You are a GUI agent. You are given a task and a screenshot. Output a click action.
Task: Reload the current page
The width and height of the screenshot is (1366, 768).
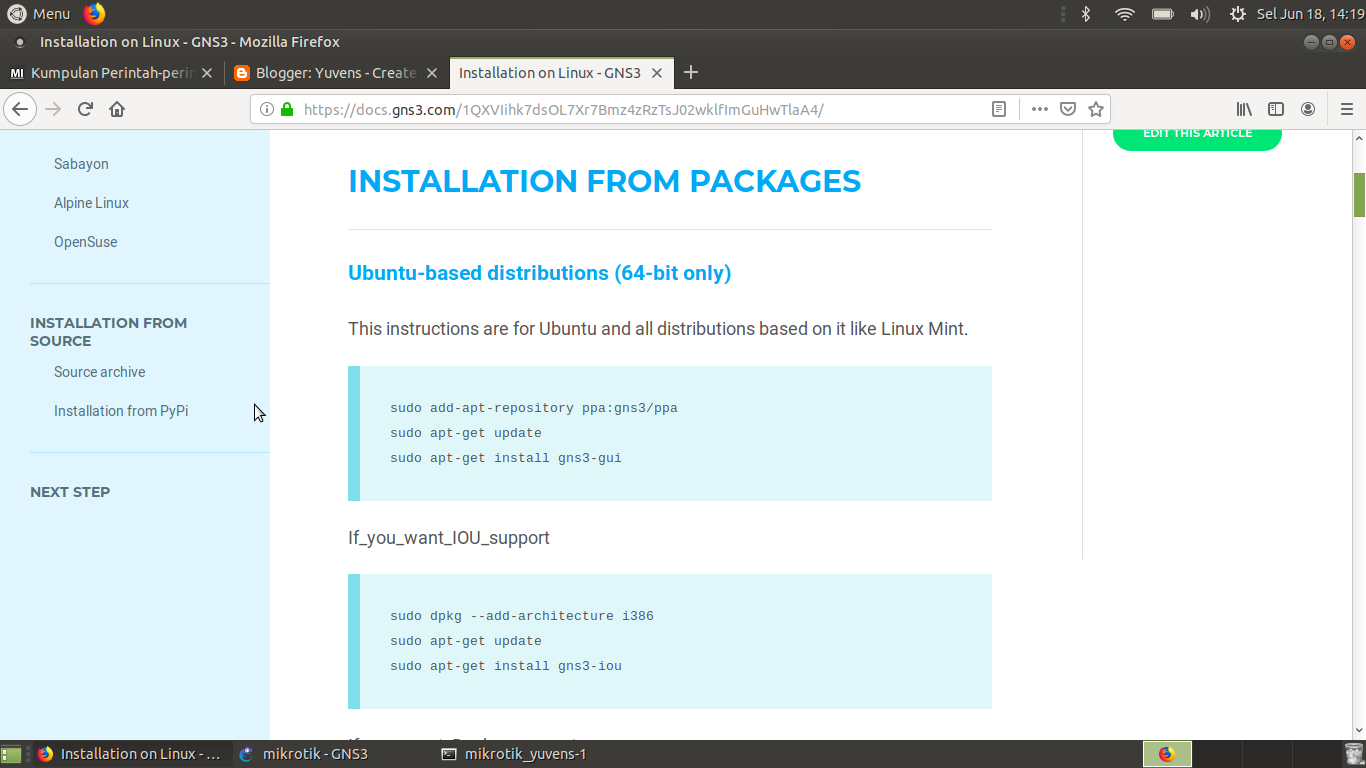85,109
